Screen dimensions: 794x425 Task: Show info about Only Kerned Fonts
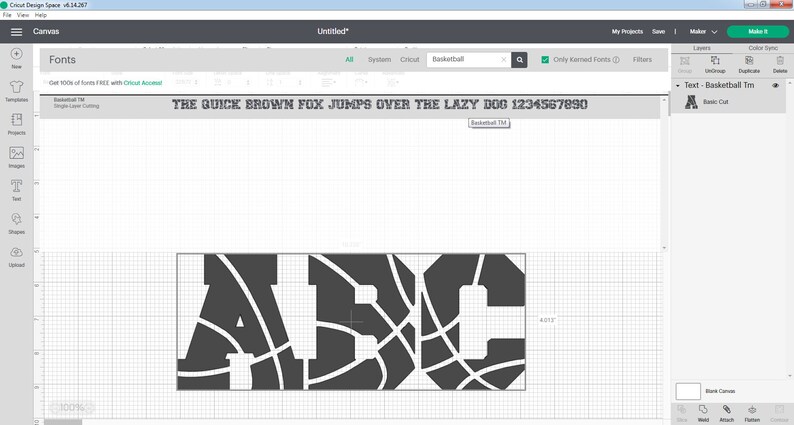pyautogui.click(x=616, y=60)
